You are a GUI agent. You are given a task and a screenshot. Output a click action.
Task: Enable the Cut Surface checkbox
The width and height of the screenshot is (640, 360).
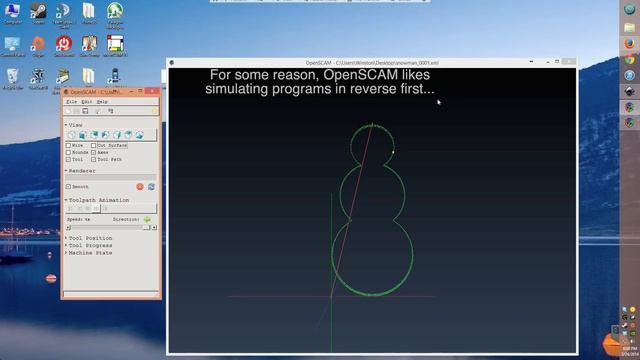(x=93, y=145)
